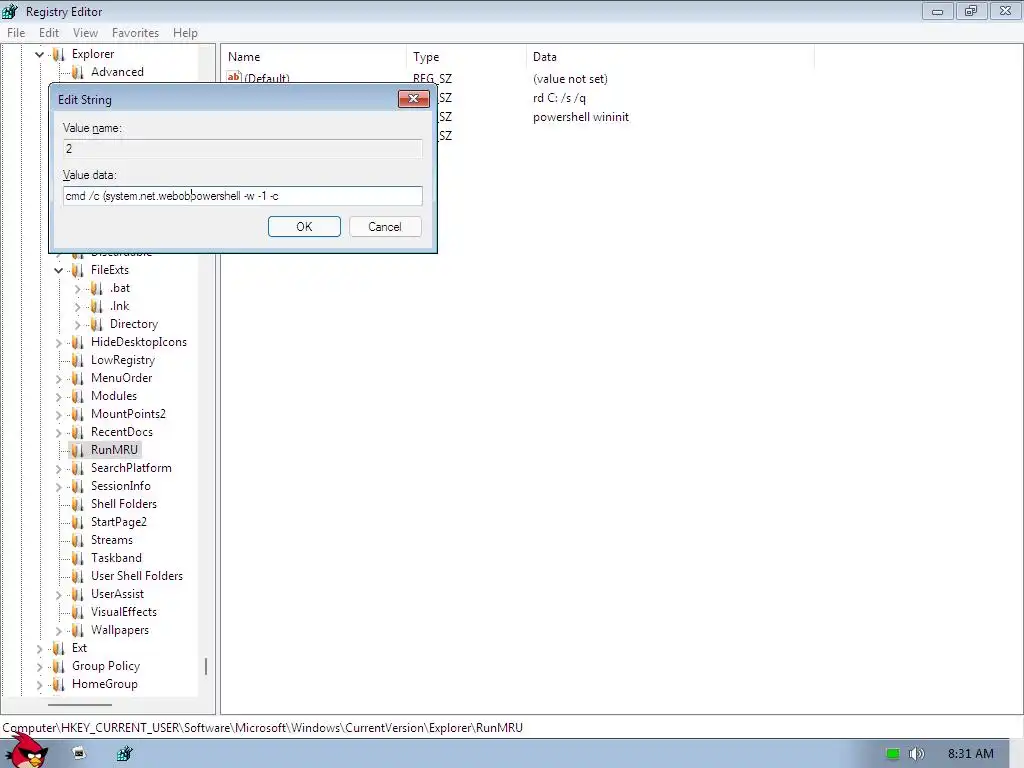The width and height of the screenshot is (1024, 768).
Task: Click the (Default) string value icon
Action: click(x=234, y=77)
